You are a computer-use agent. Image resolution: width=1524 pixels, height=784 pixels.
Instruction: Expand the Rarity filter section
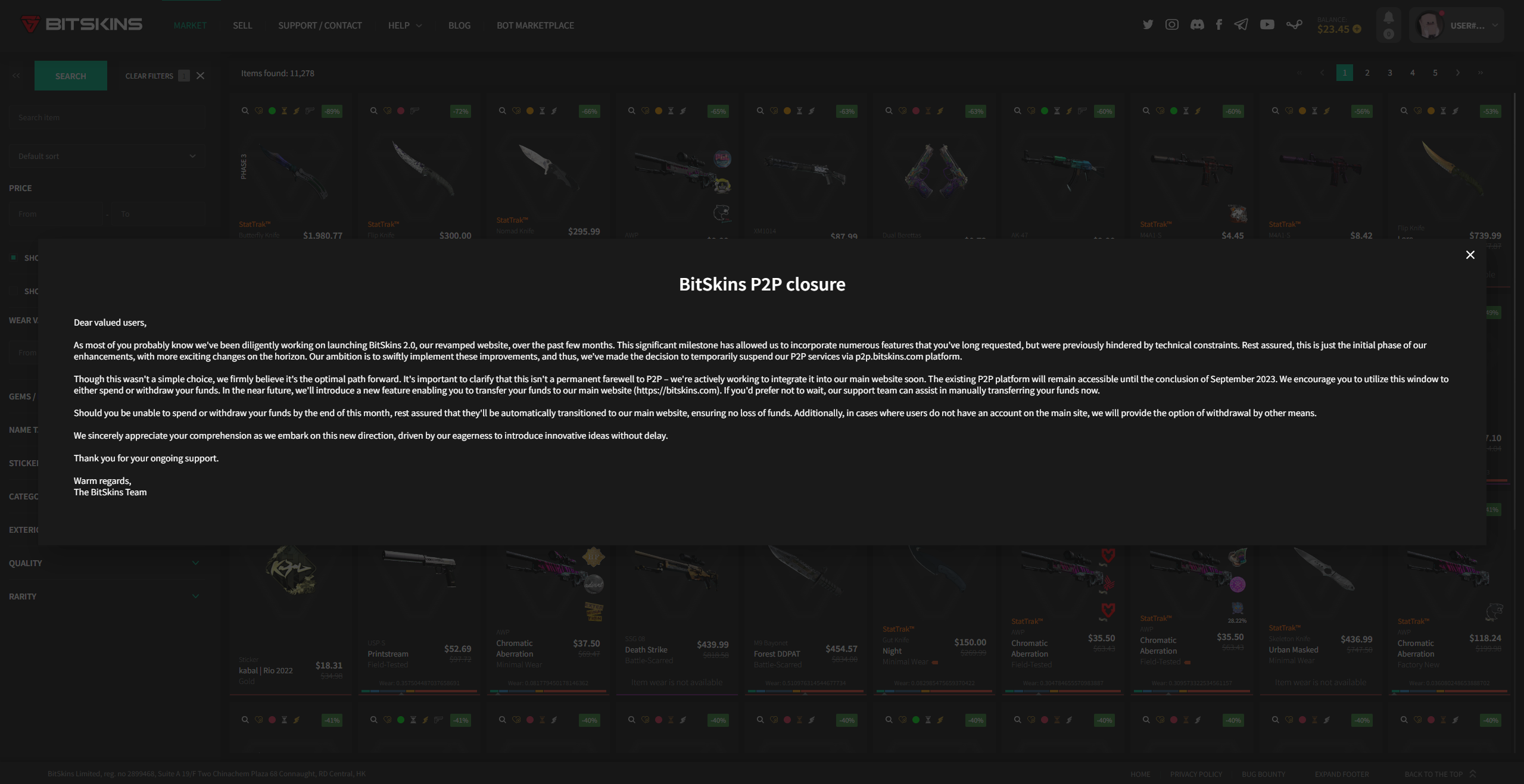[104, 596]
